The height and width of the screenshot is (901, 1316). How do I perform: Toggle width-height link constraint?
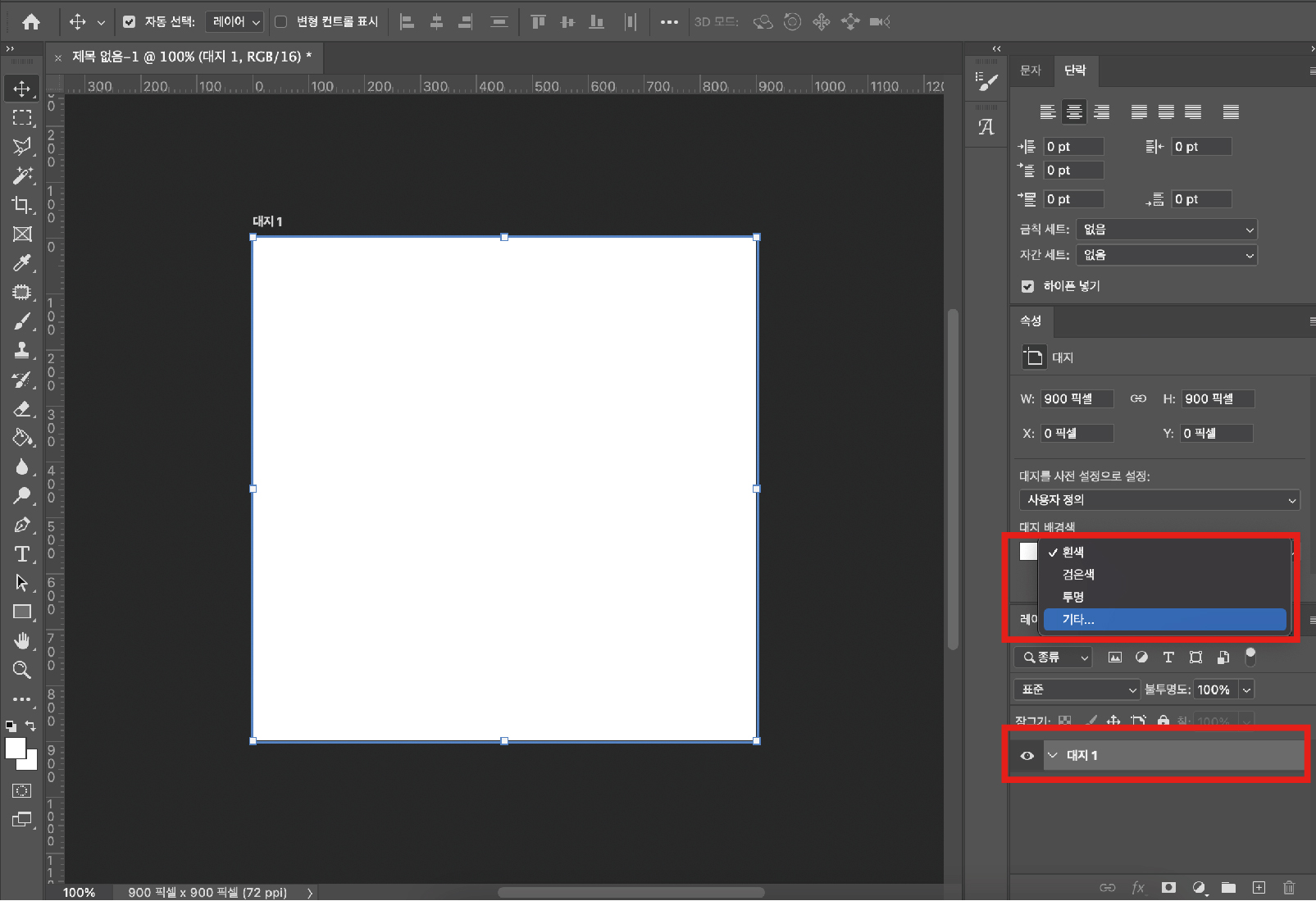tap(1138, 399)
